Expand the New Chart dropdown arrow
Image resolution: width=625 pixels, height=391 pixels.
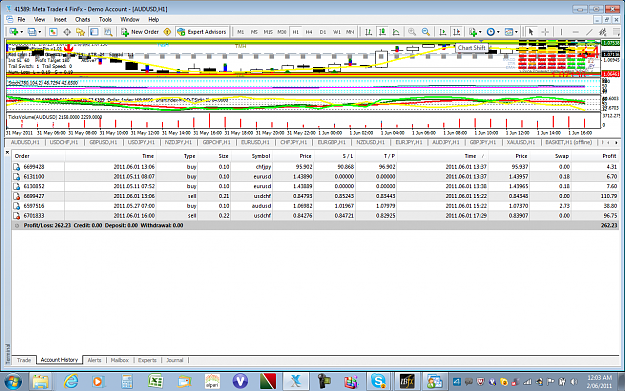click(22, 32)
